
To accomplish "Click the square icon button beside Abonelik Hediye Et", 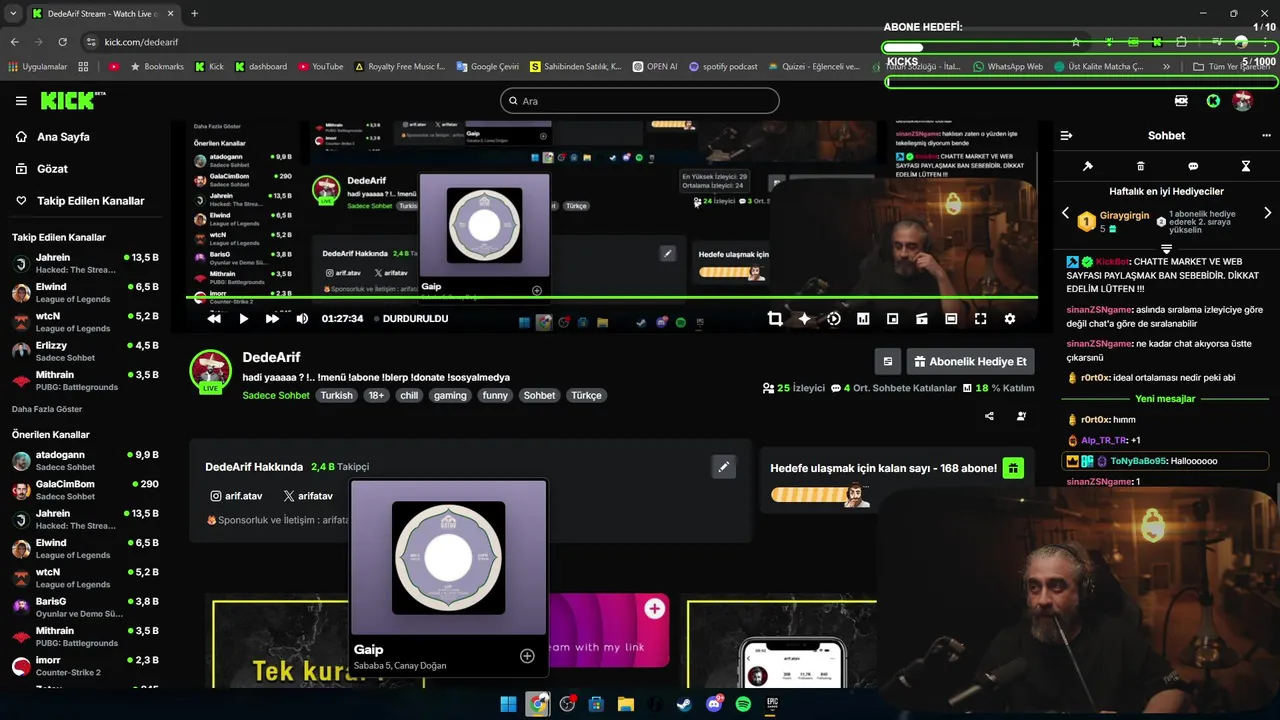I will 887,361.
